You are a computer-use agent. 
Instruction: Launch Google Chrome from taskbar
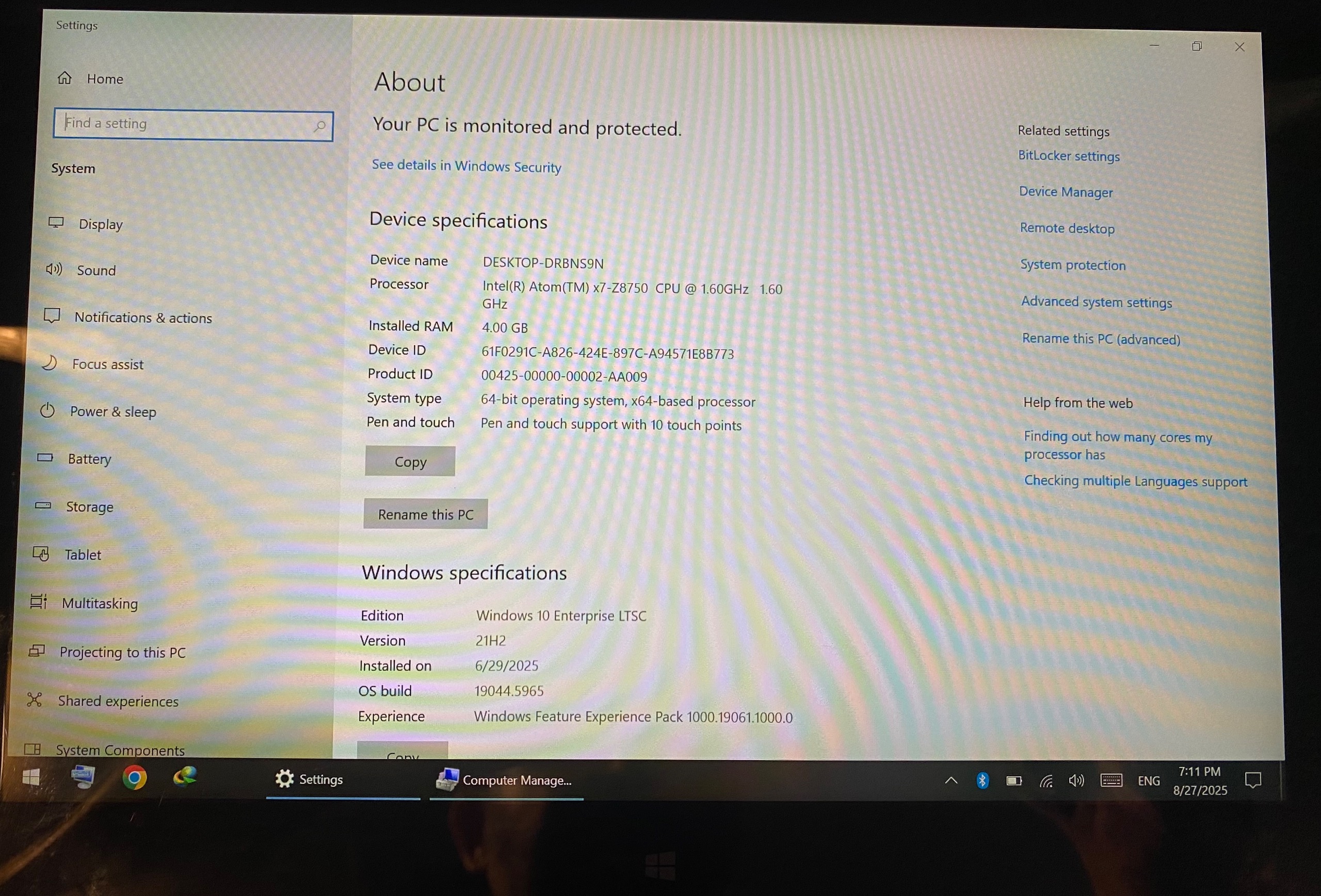coord(135,777)
